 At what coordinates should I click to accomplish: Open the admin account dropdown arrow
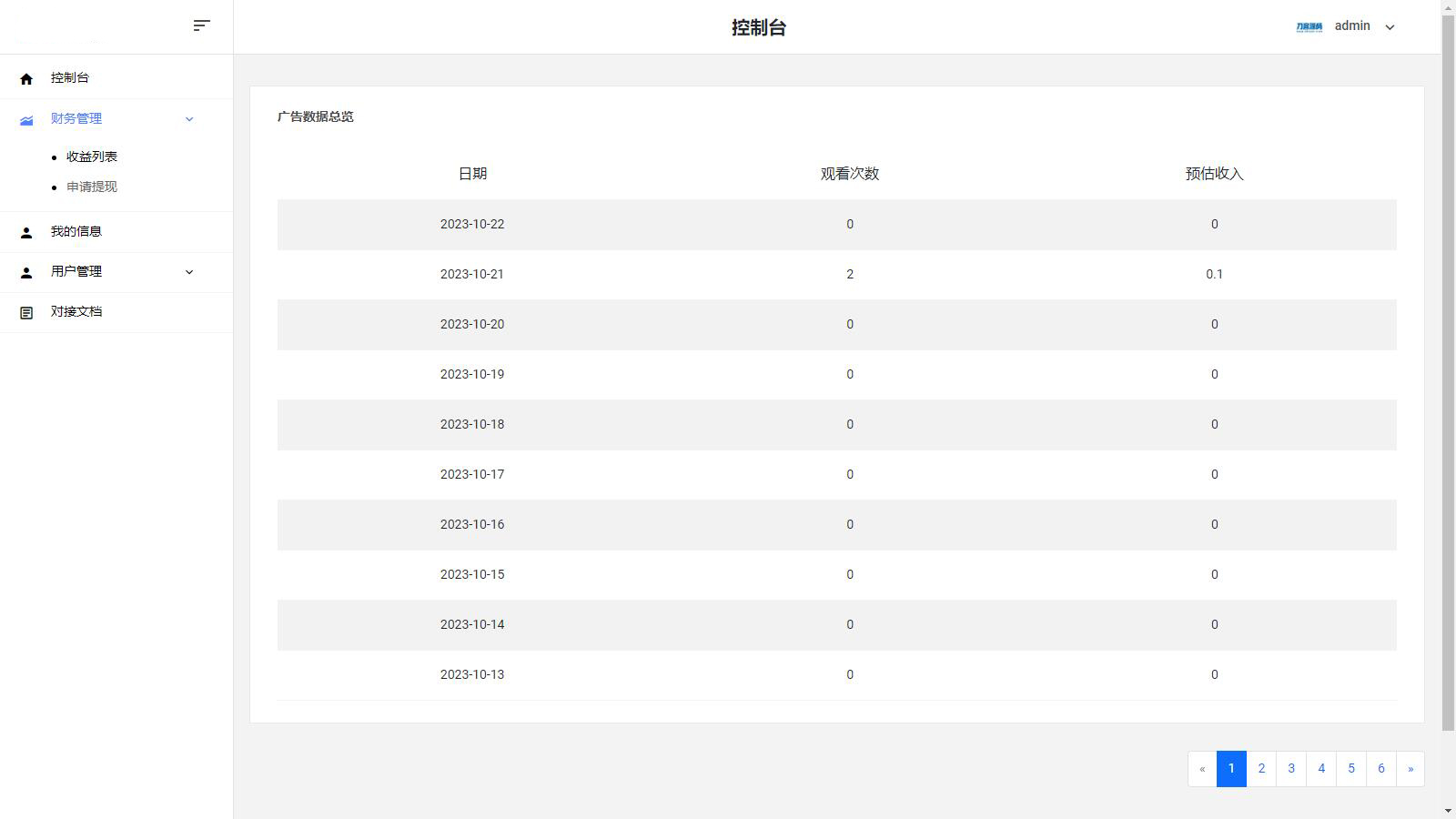1390,27
